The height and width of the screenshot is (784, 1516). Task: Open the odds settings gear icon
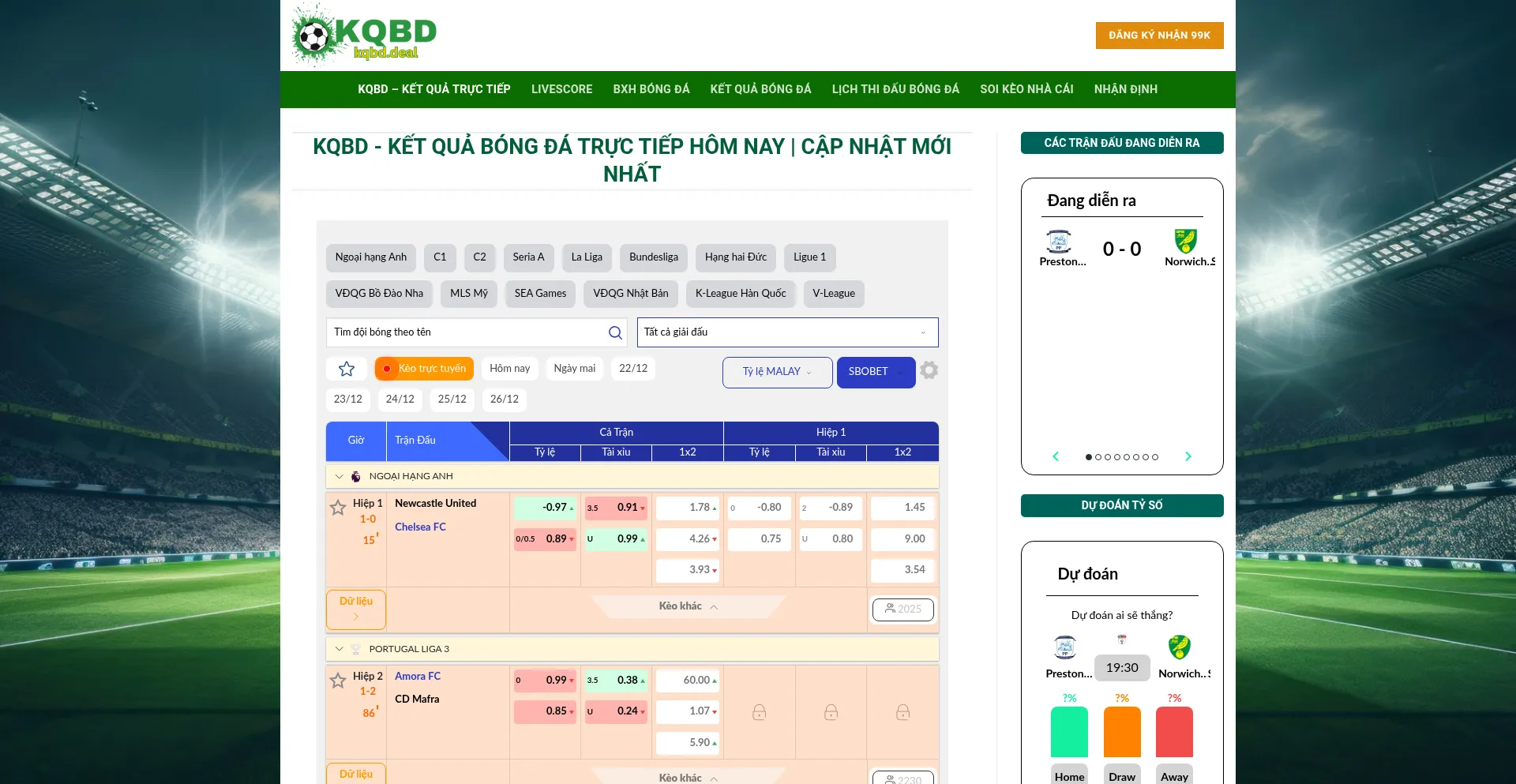[x=929, y=370]
